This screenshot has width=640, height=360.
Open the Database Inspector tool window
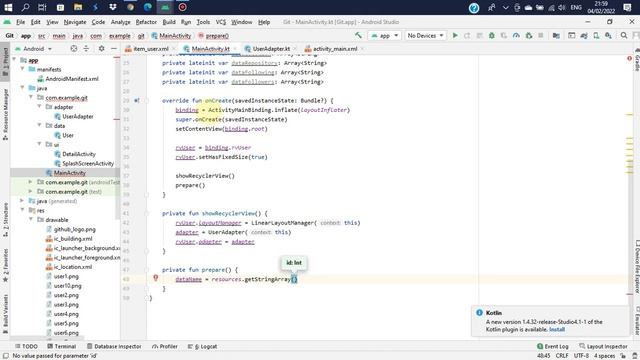pyautogui.click(x=114, y=346)
